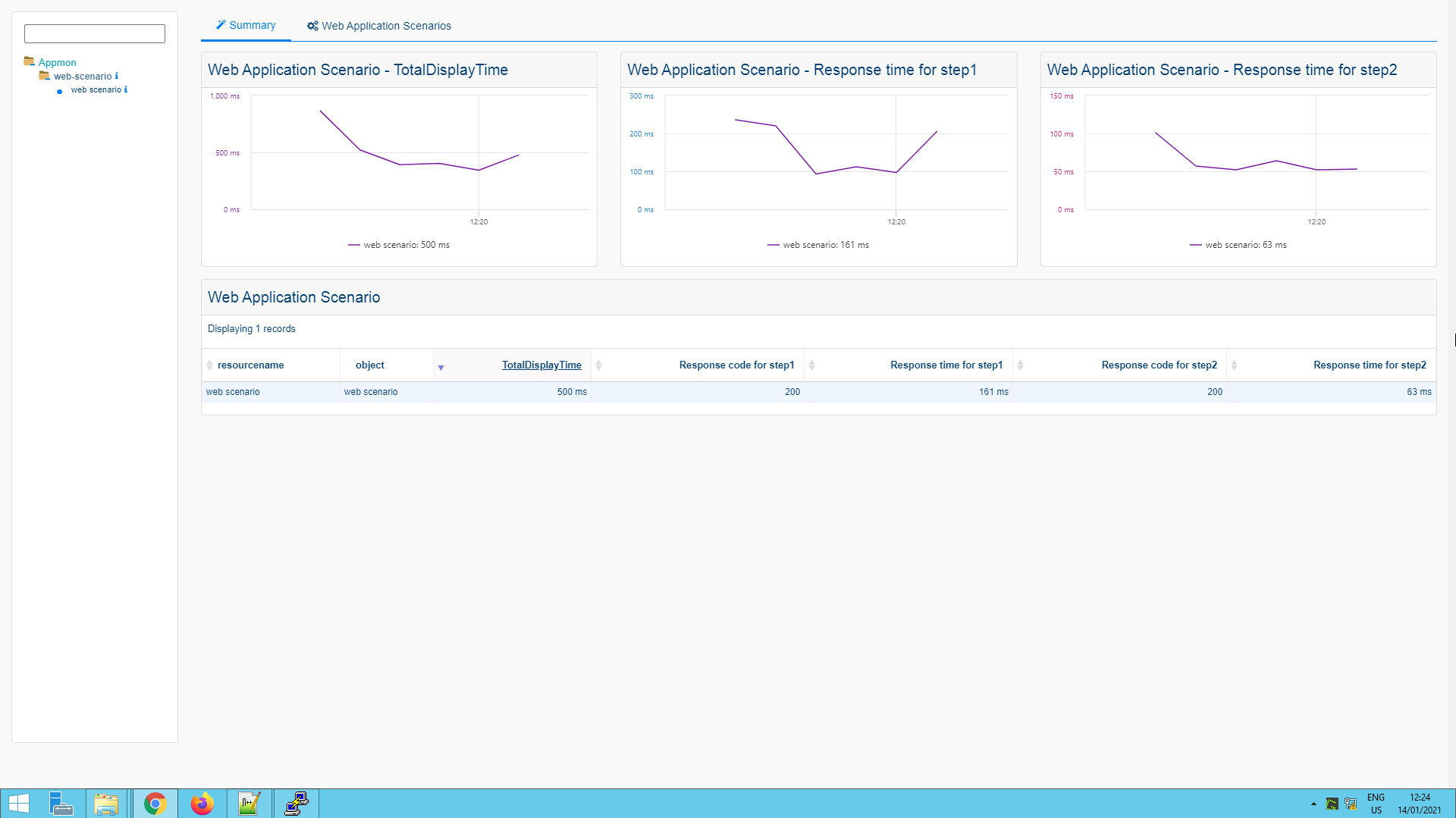Click the Appmon folder icon
The image size is (1456, 818).
click(x=29, y=61)
